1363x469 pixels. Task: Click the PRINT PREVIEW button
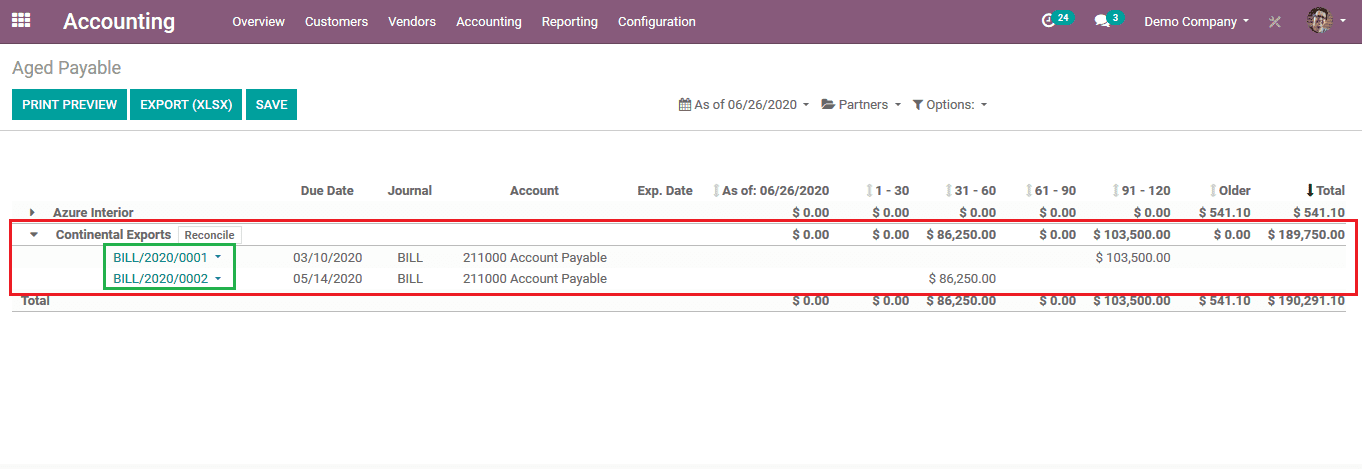tap(70, 104)
